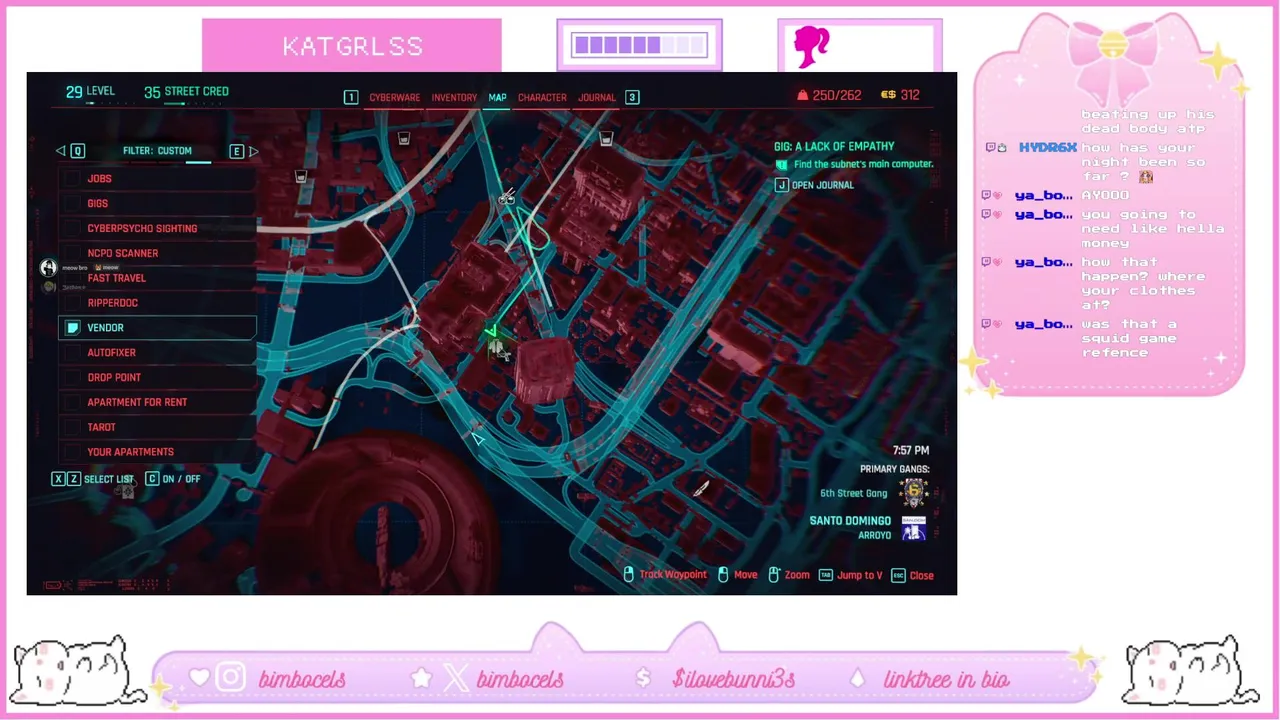Click the quest objective marker icon
The height and width of the screenshot is (720, 1280).
point(782,165)
